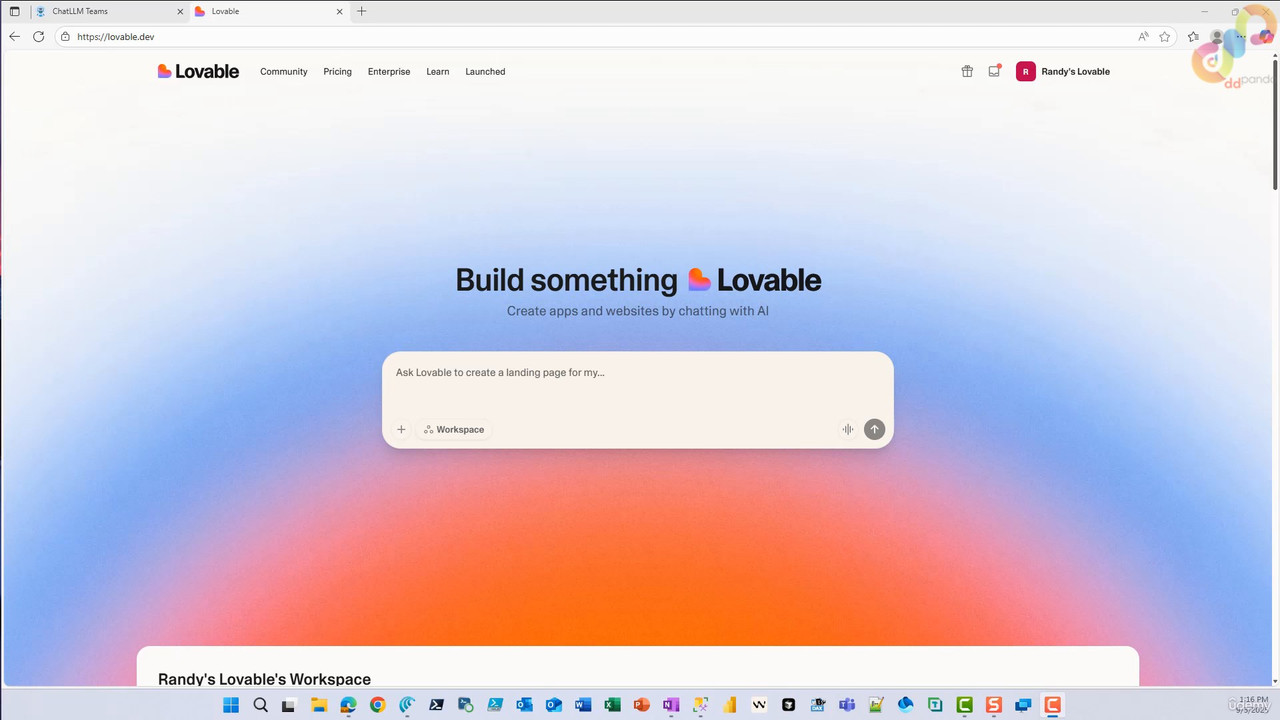The image size is (1280, 720).
Task: Open Microsoft Teams from the taskbar
Action: click(x=847, y=705)
